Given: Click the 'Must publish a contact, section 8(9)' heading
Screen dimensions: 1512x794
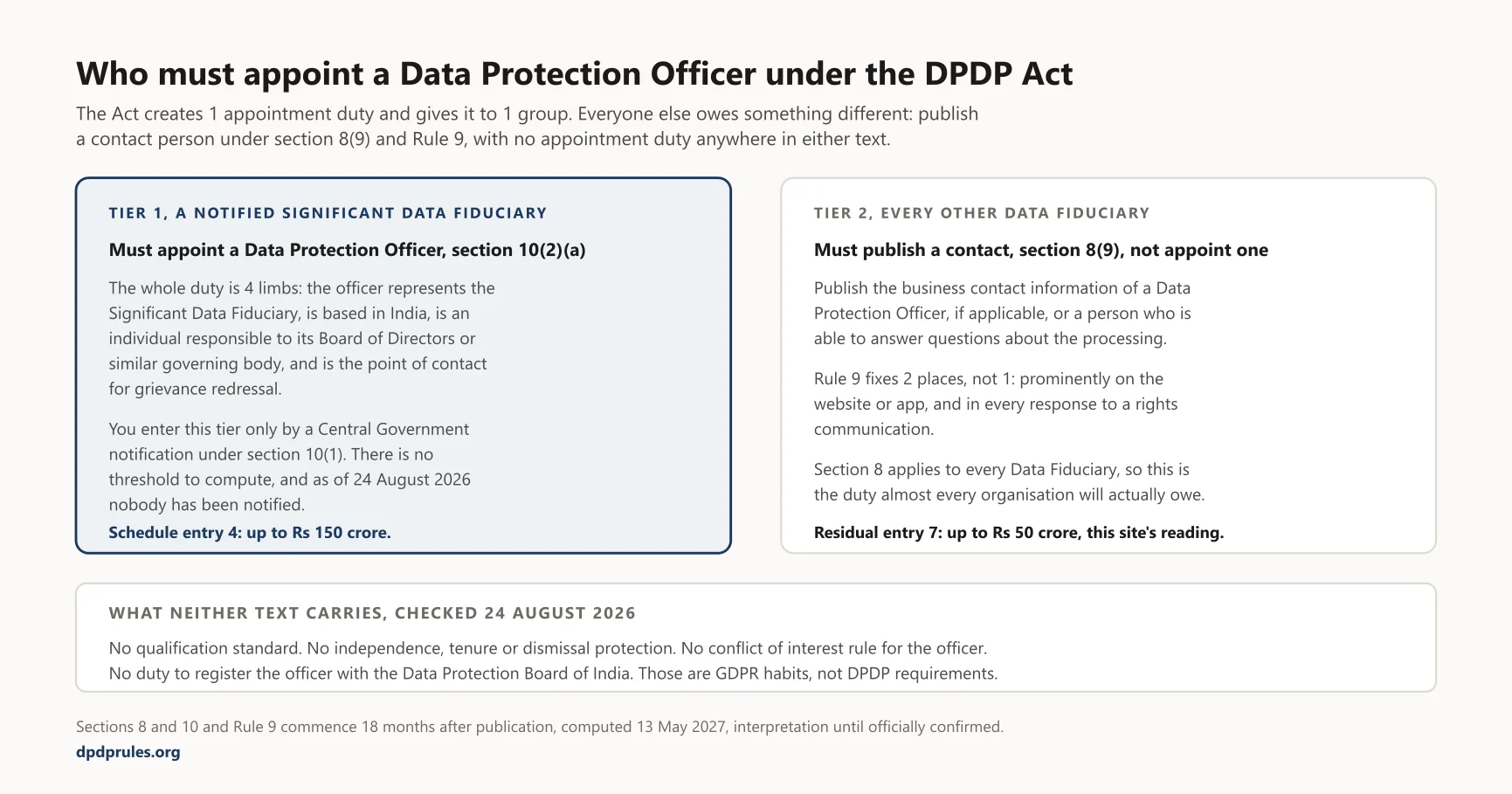Looking at the screenshot, I should click(1040, 250).
